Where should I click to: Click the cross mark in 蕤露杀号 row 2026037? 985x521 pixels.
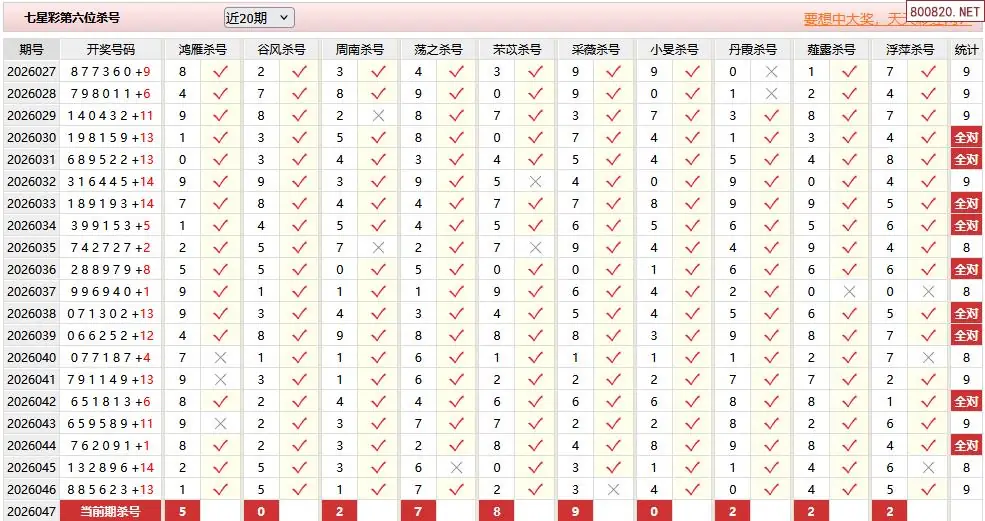click(850, 291)
